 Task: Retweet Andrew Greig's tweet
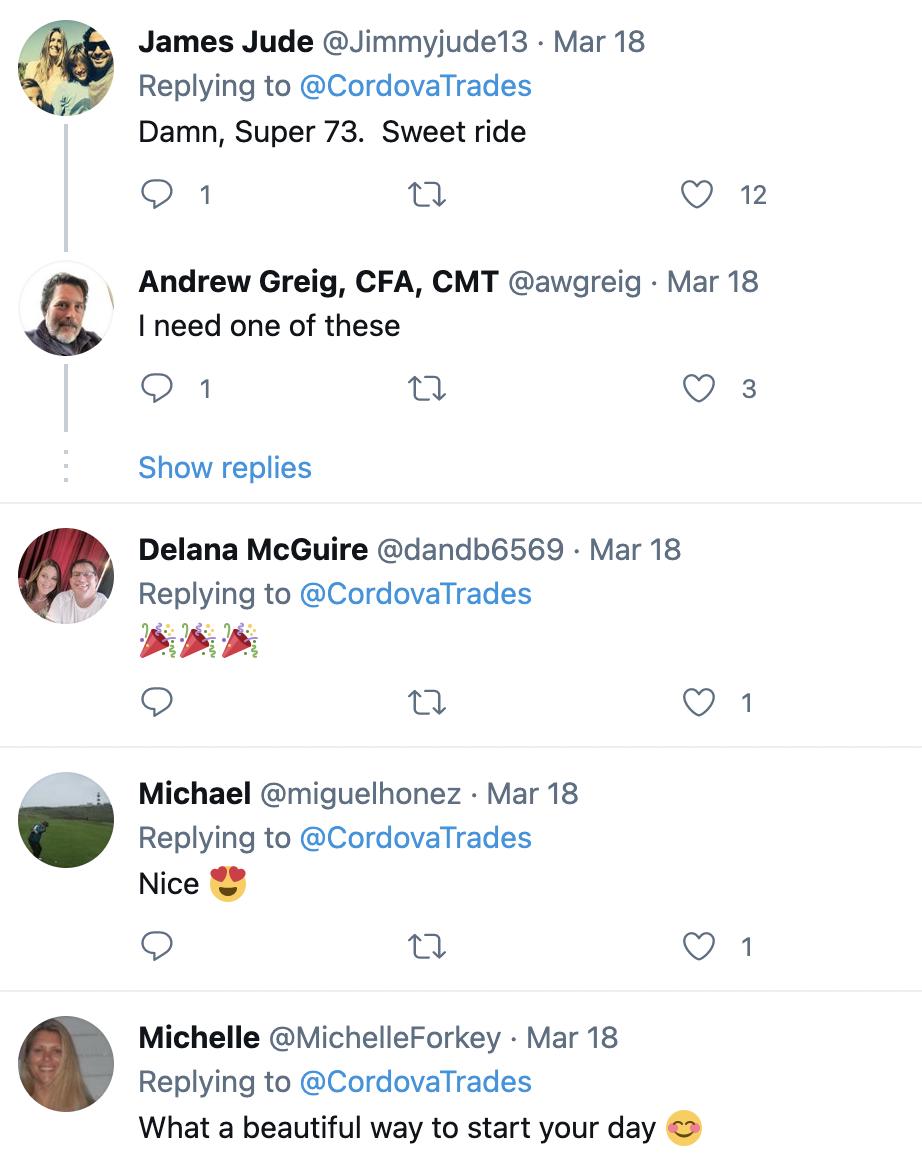(x=428, y=388)
